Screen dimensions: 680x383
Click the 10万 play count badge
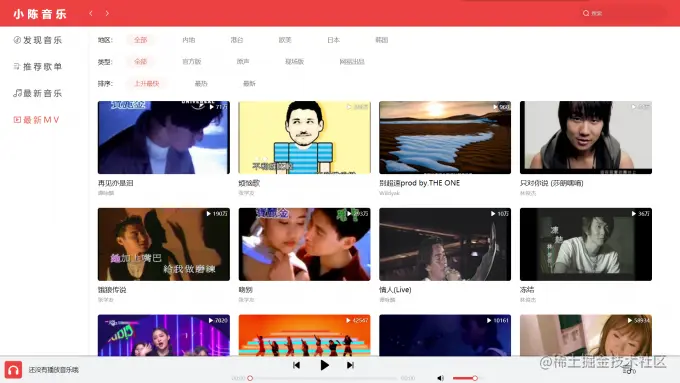pos(500,213)
